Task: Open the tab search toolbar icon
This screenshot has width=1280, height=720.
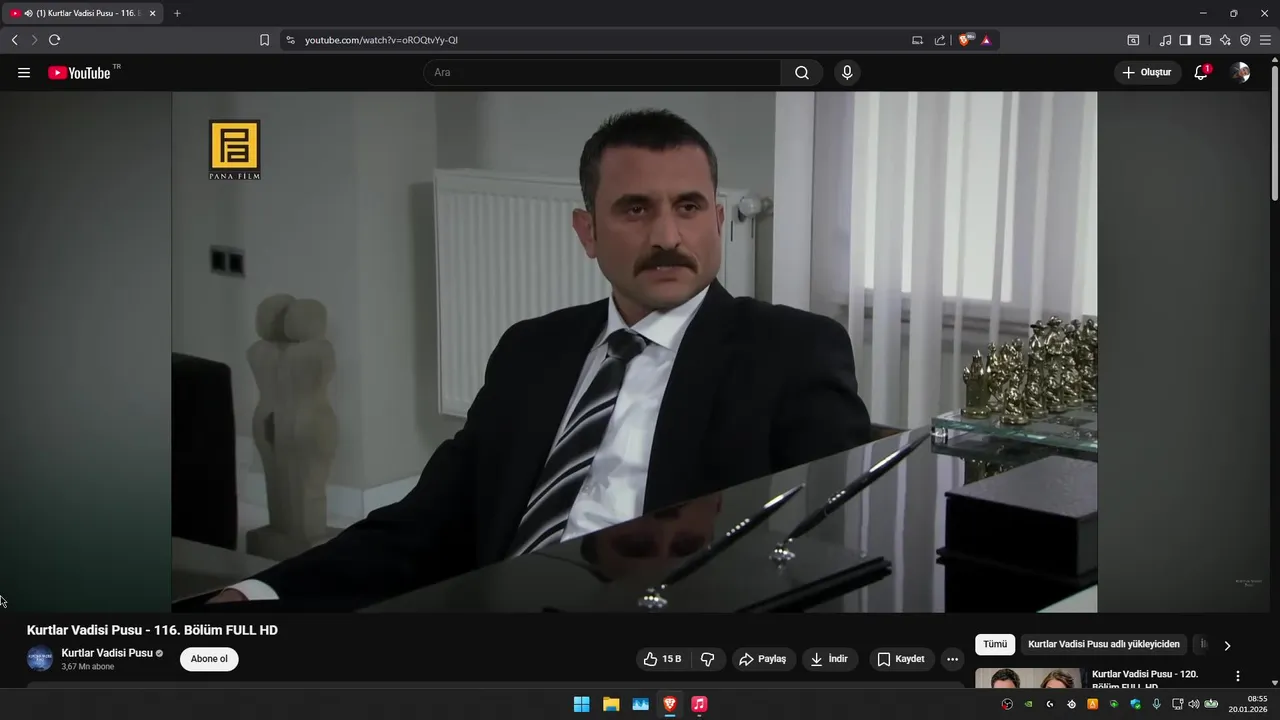Action: coord(1133,40)
